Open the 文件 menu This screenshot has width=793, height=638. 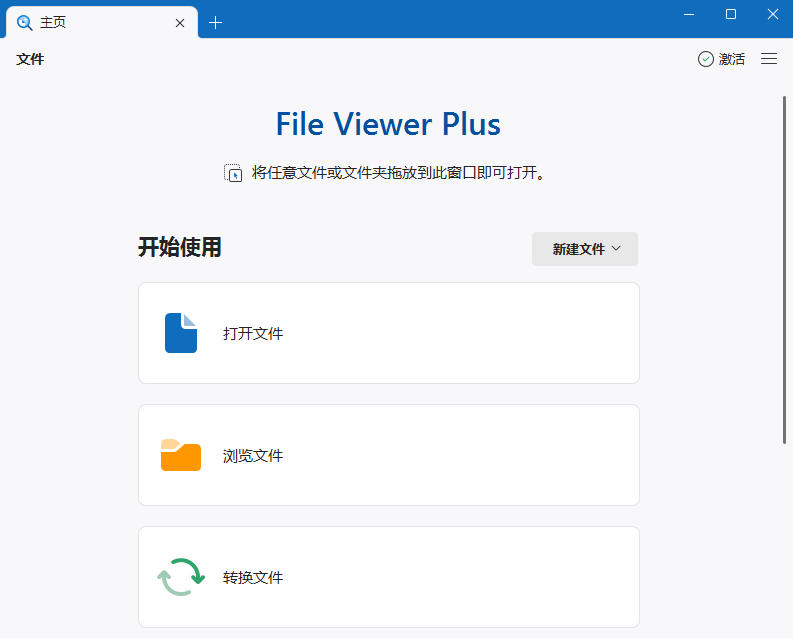30,59
